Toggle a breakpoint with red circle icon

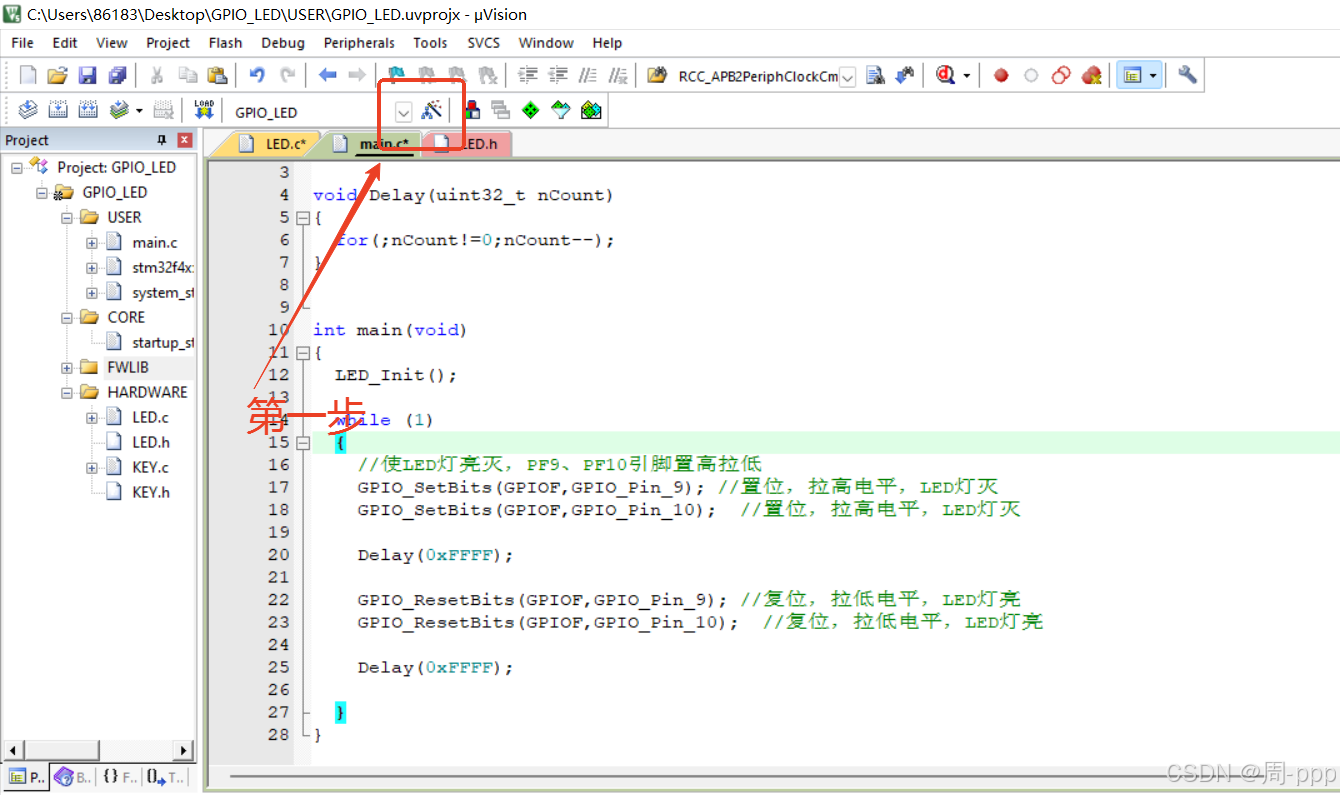[x=1000, y=75]
